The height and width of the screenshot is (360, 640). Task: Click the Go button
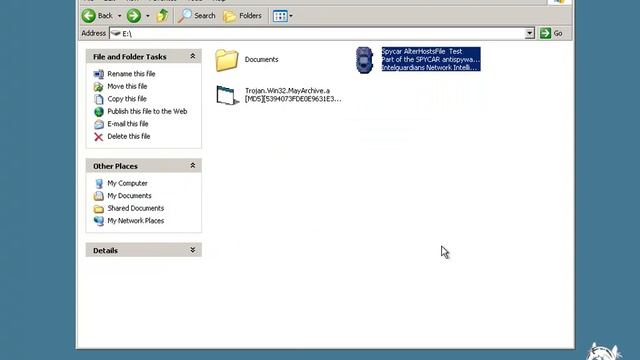(x=551, y=33)
